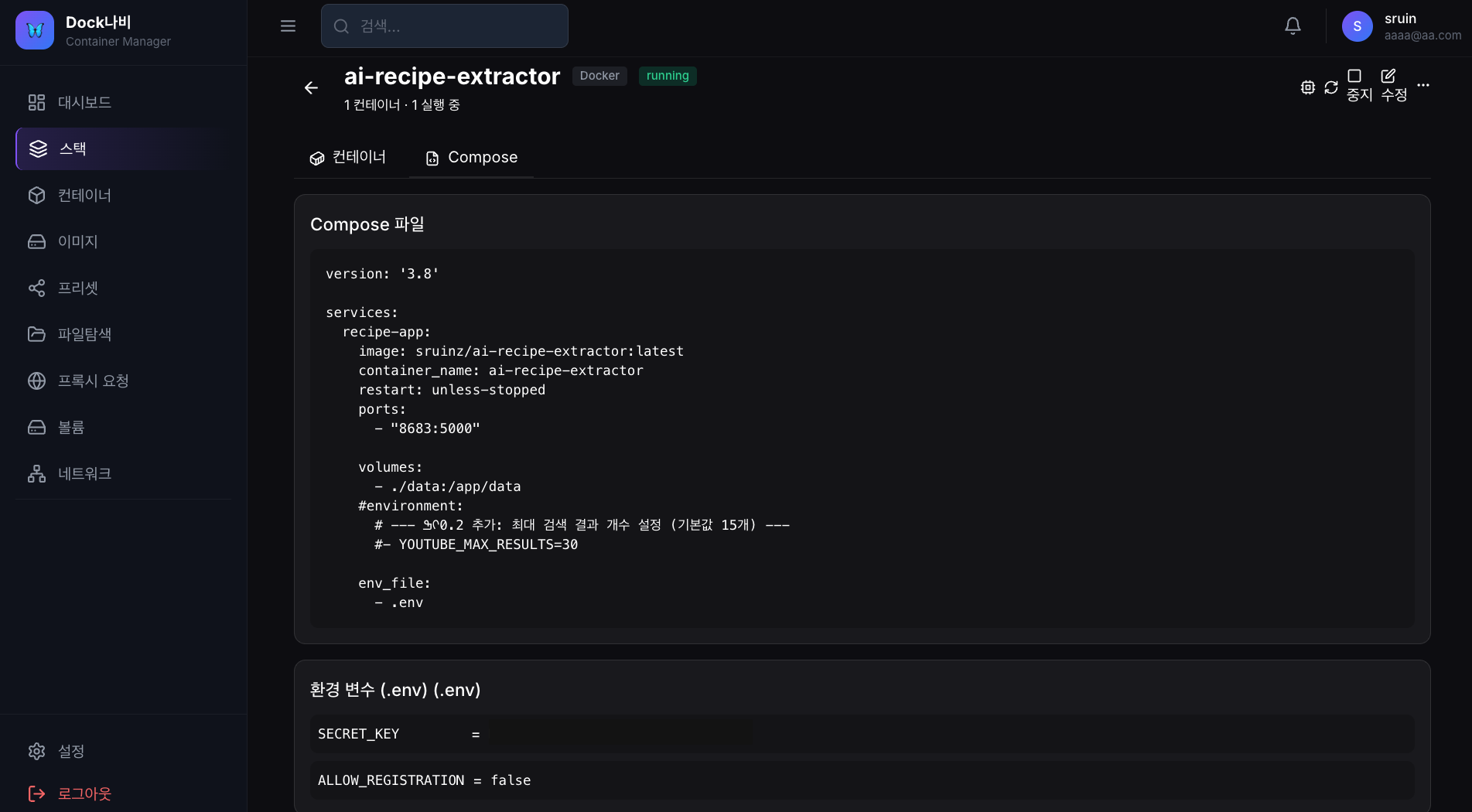
Task: Open 이미지 in the sidebar
Action: 77,241
